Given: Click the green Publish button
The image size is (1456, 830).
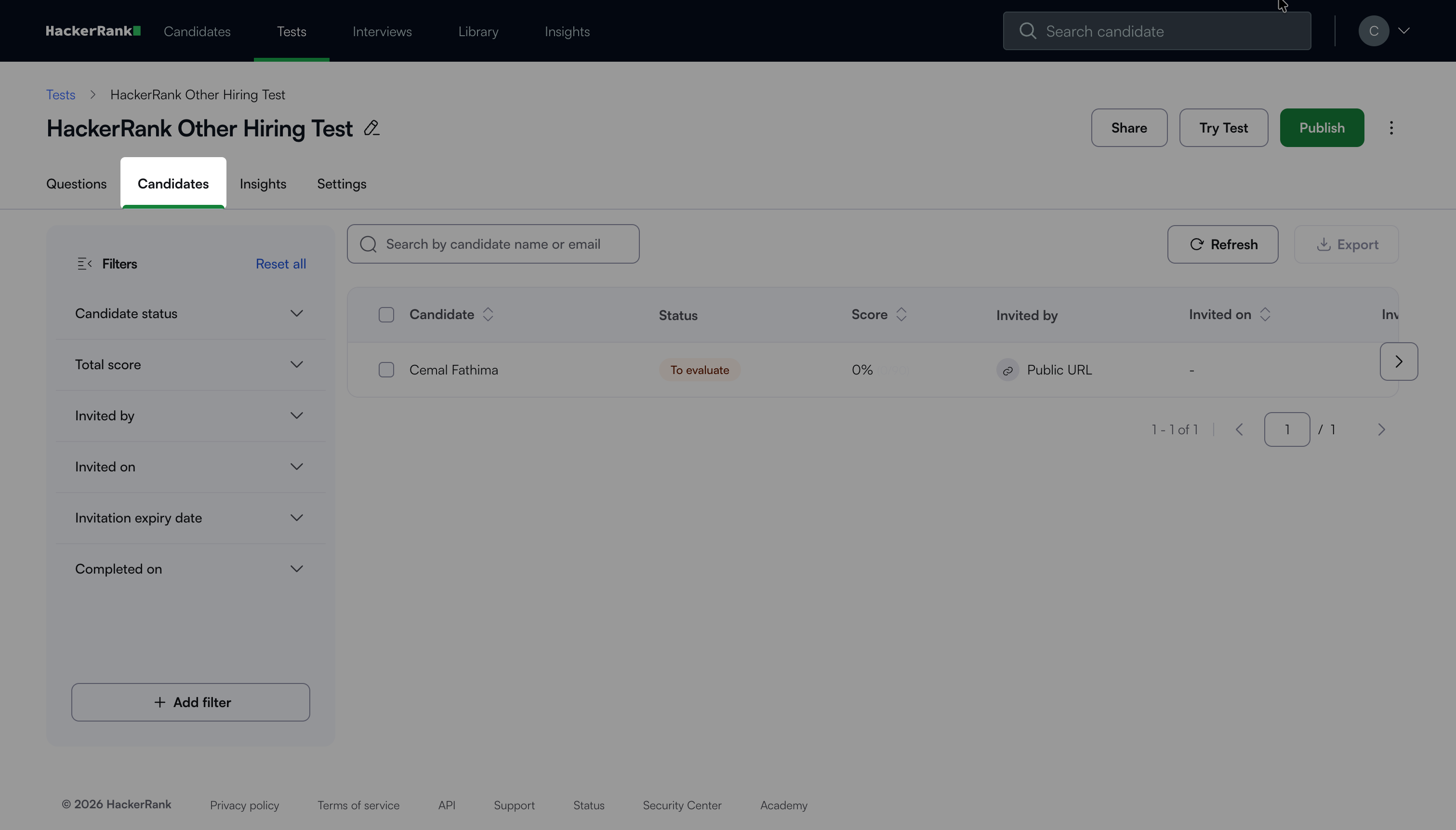Looking at the screenshot, I should click(1322, 128).
